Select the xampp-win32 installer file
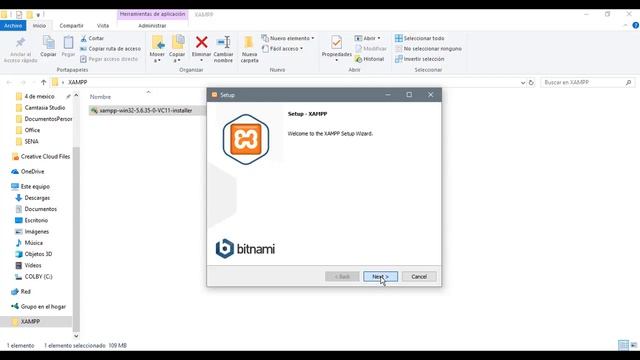Viewport: 640px width, 360px height. (146, 110)
